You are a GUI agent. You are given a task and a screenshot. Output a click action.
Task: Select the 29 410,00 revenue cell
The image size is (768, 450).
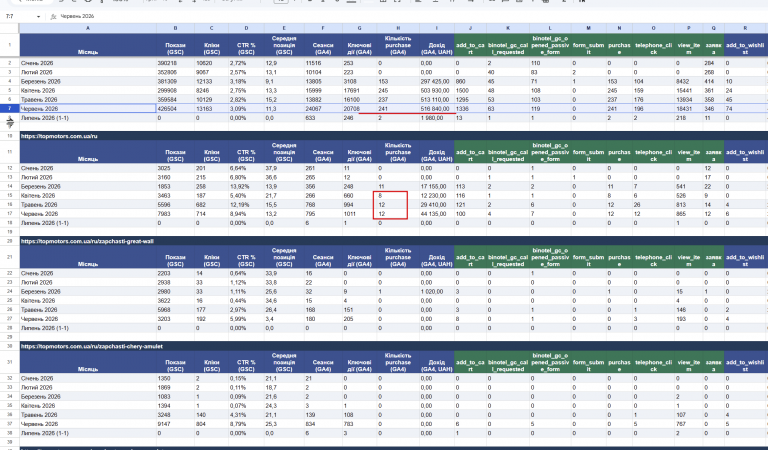pyautogui.click(x=437, y=205)
